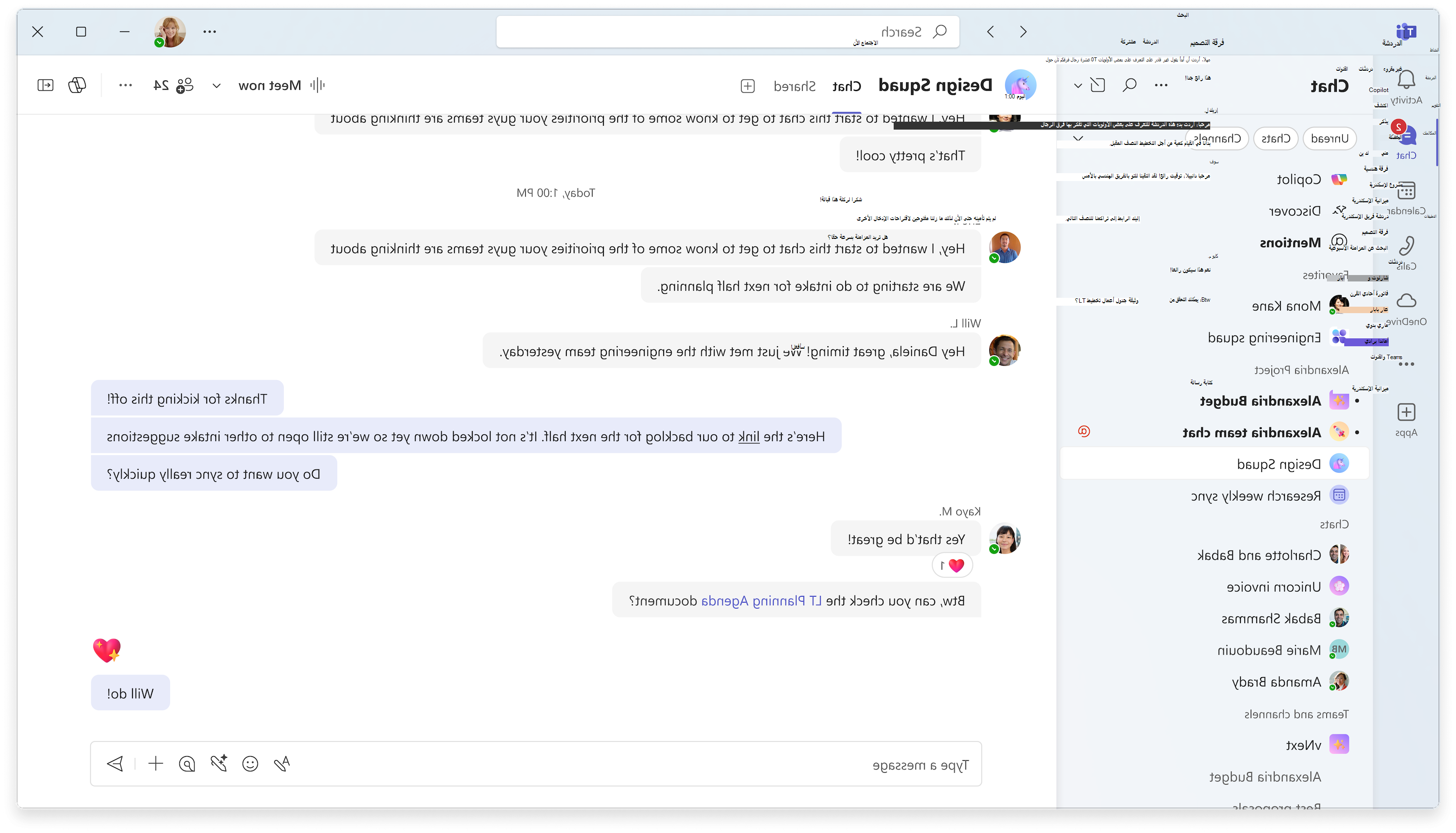Viewport: 1456px width, 833px height.
Task: Switch to the Shared tab
Action: tap(794, 86)
